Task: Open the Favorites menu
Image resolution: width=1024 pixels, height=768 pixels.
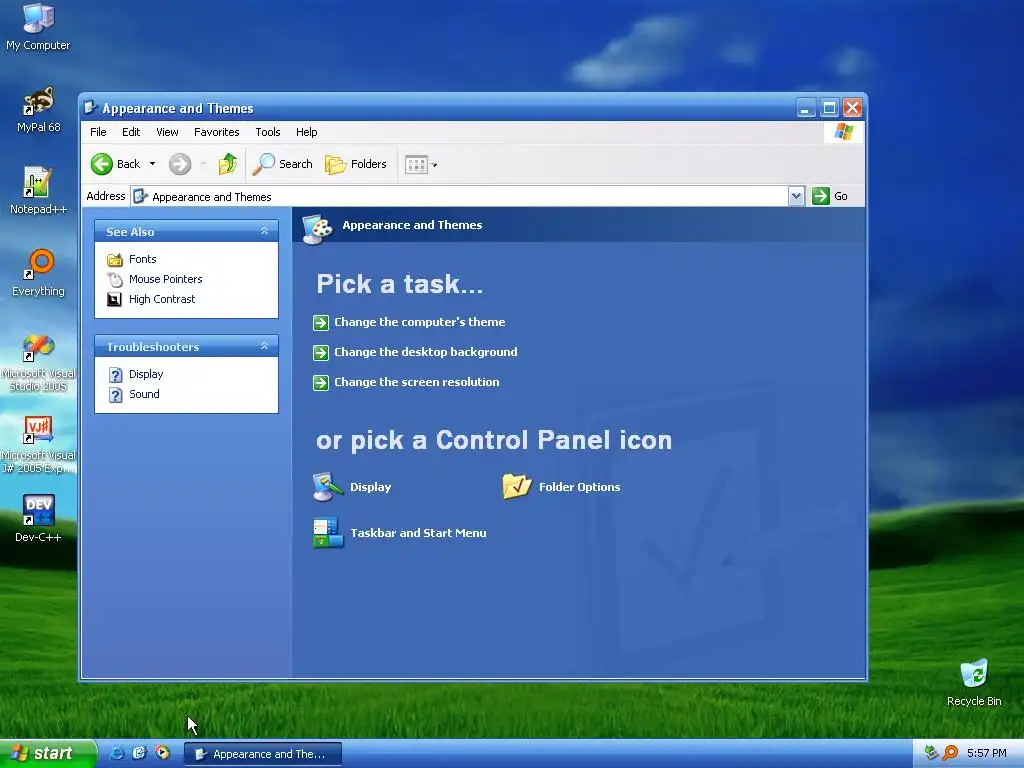Action: (x=217, y=132)
